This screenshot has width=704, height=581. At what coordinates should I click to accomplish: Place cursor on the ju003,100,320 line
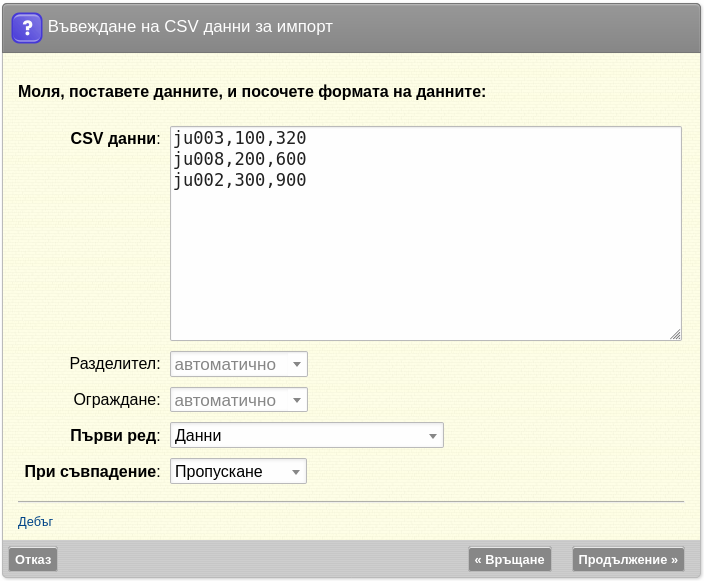[240, 138]
